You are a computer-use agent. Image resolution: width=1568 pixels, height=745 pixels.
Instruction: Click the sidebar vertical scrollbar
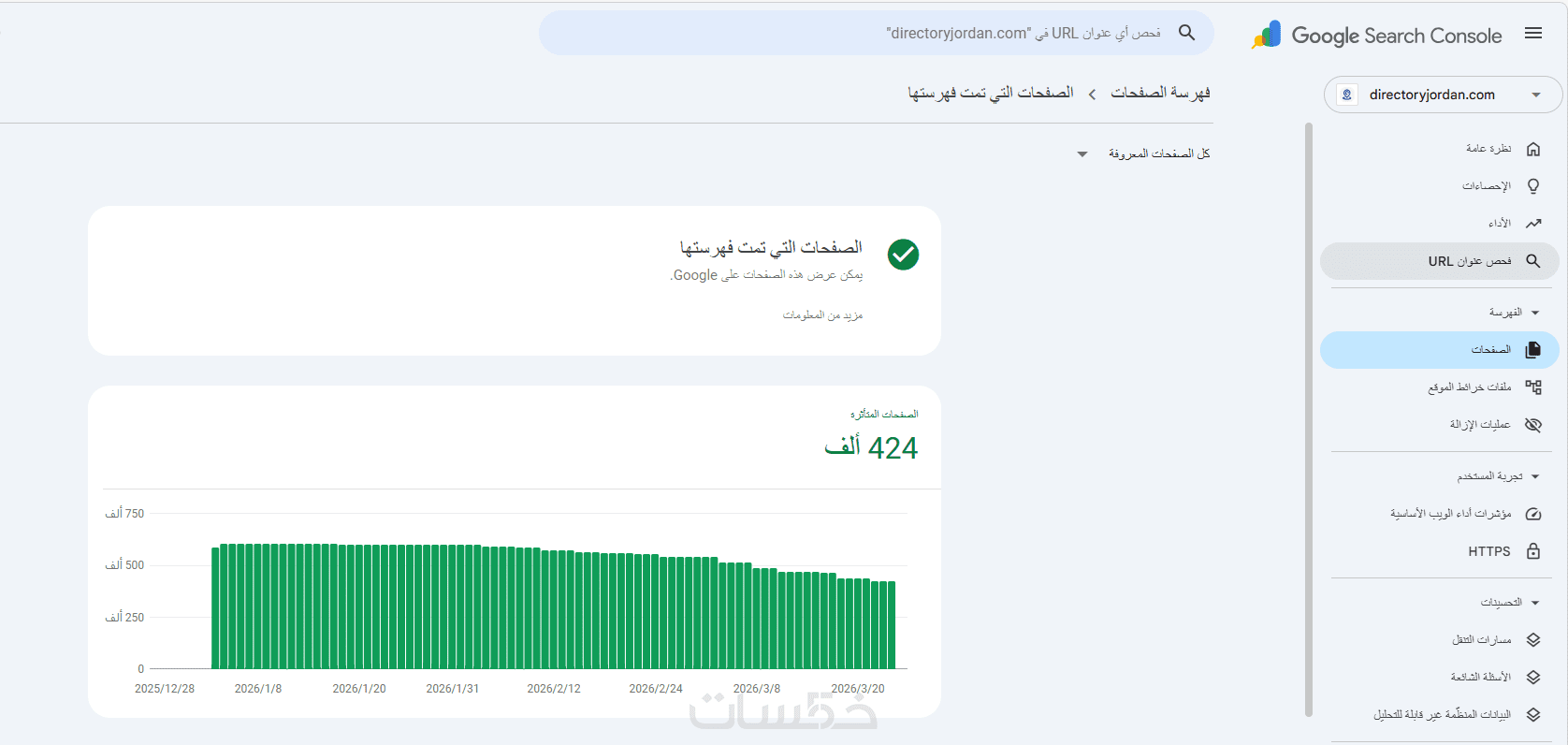pyautogui.click(x=1309, y=419)
